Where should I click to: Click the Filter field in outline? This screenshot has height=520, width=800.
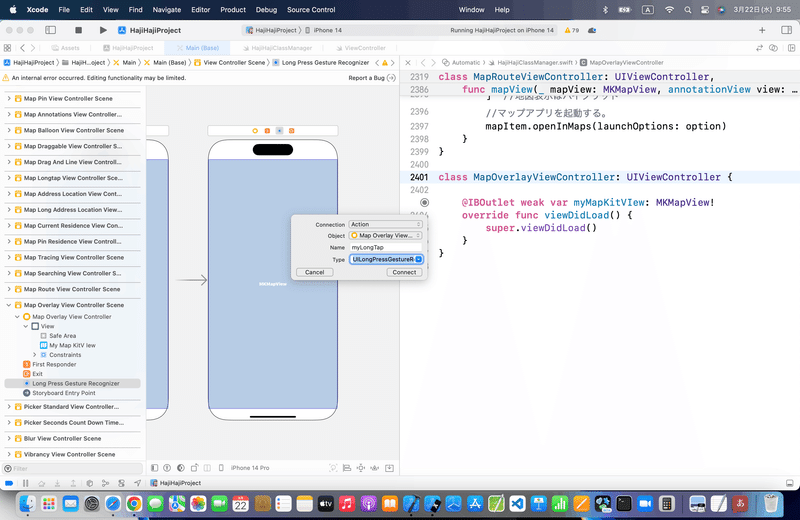click(73, 468)
